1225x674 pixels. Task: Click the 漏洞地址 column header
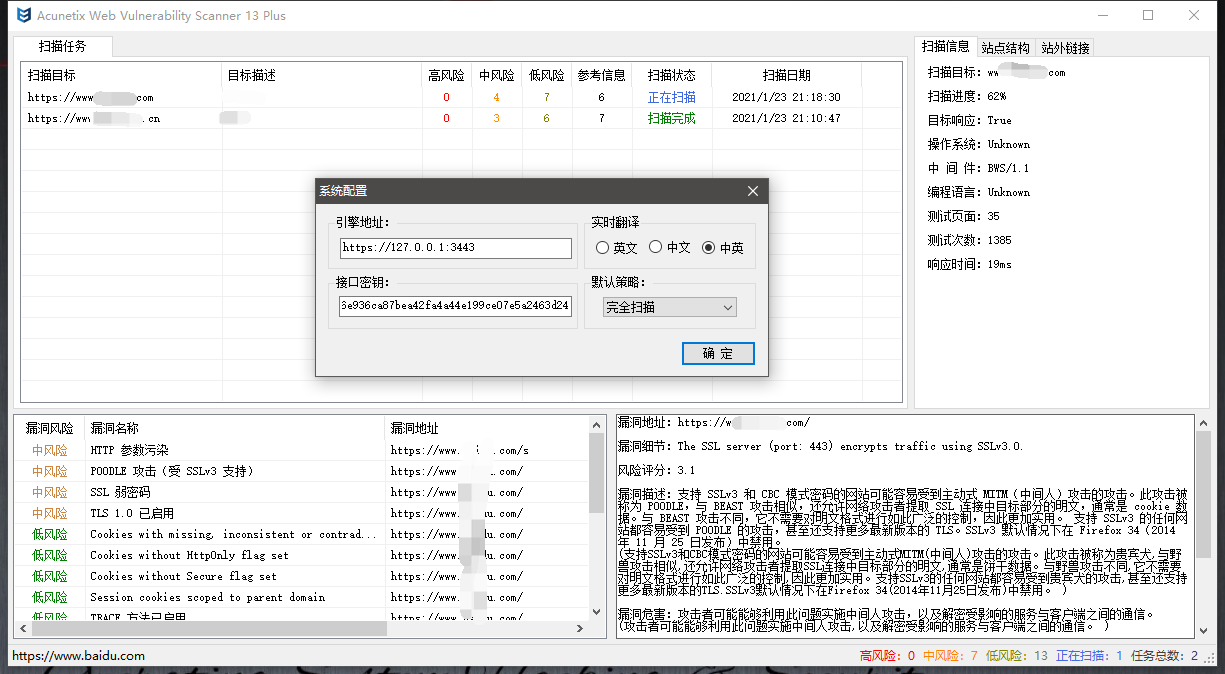pyautogui.click(x=487, y=428)
